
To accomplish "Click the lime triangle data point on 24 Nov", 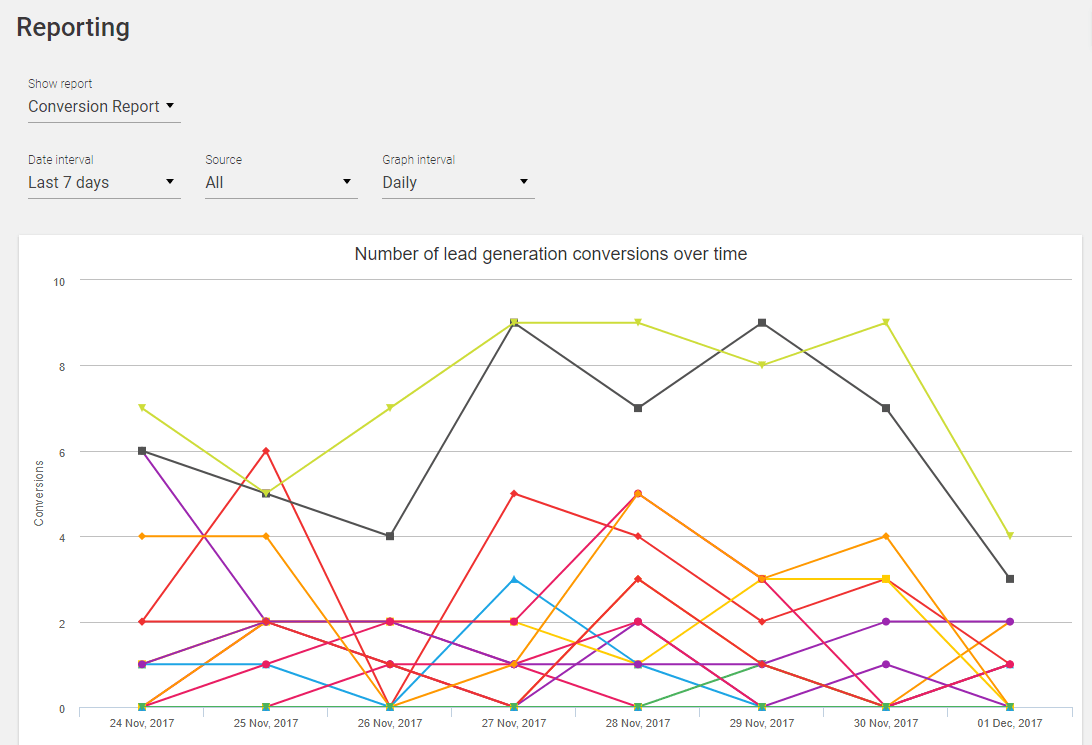I will [142, 408].
